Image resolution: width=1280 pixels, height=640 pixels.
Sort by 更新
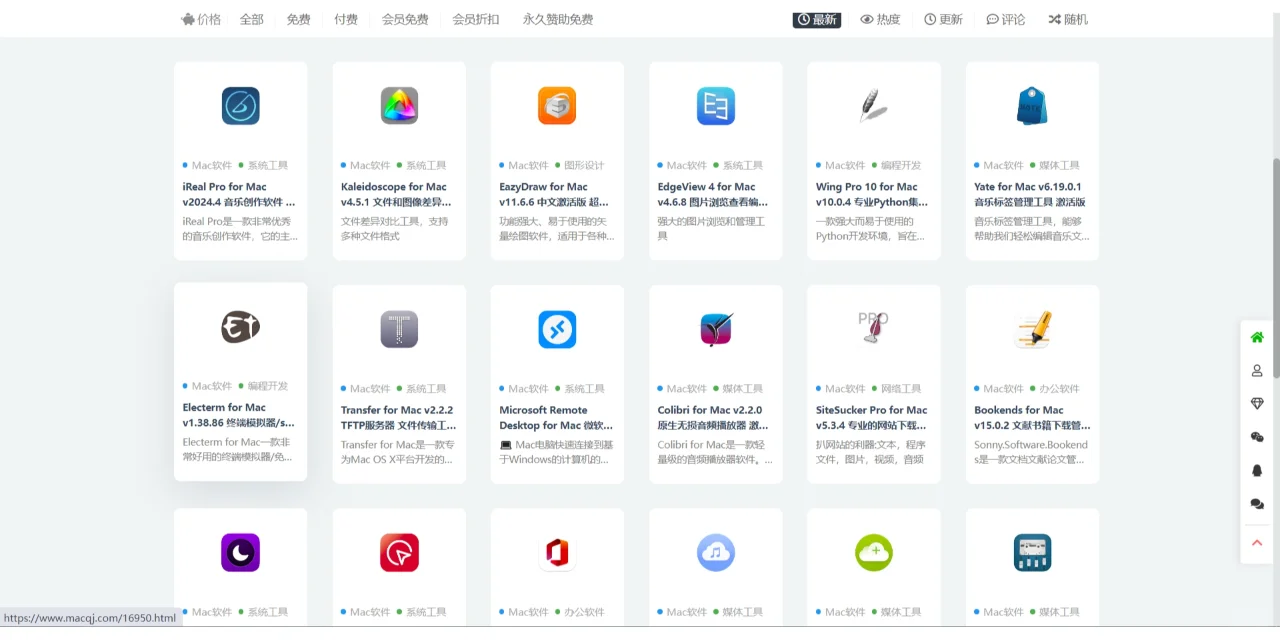944,19
